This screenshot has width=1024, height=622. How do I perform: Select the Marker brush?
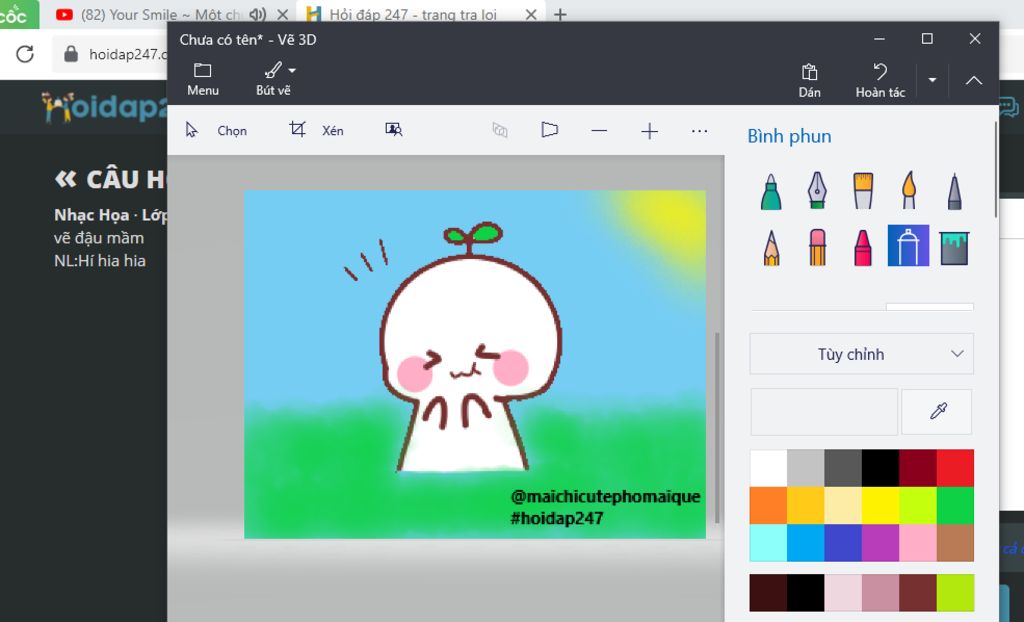[771, 191]
